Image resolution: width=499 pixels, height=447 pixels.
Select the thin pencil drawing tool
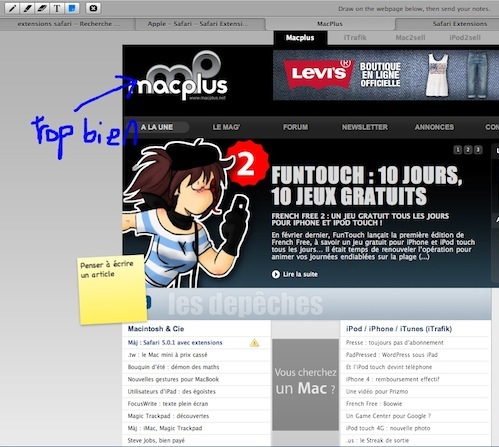(x=12, y=8)
